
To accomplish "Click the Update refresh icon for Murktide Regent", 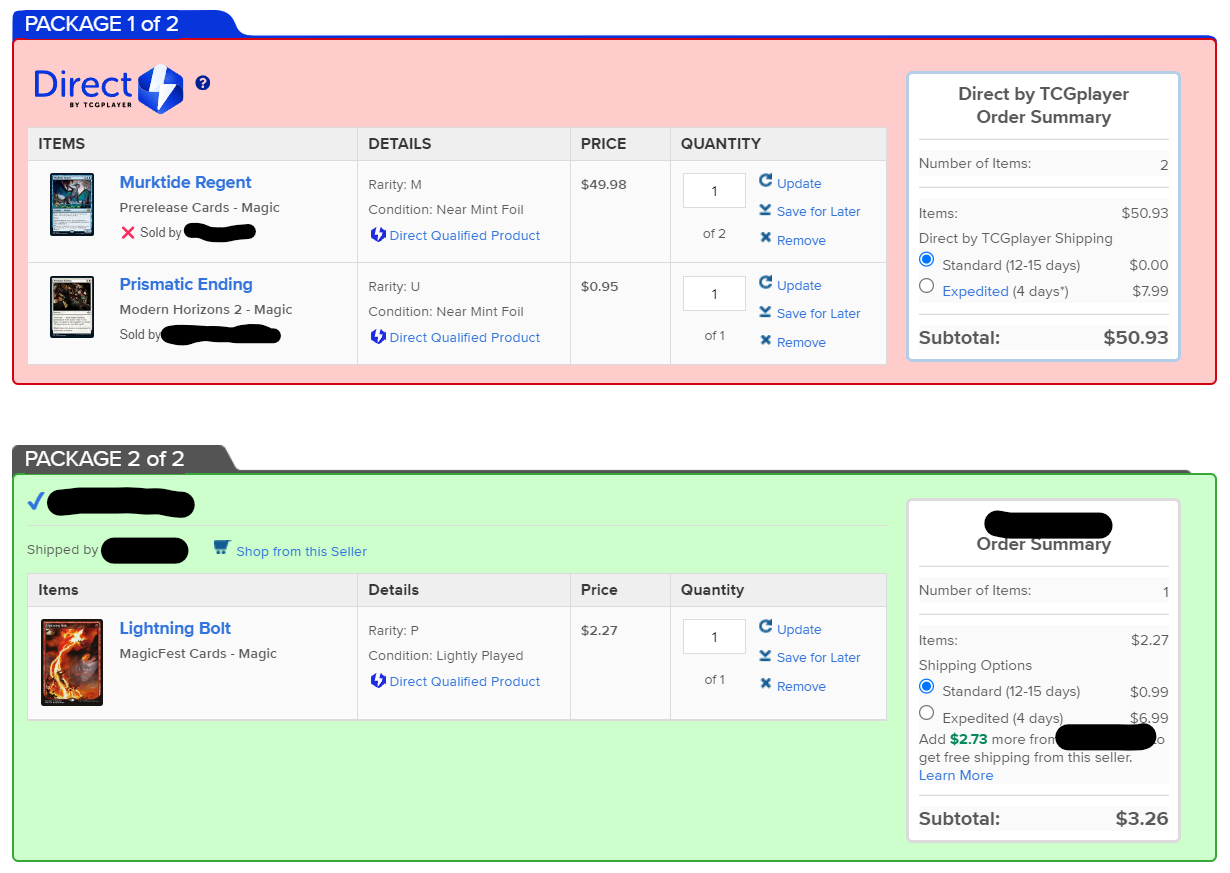I will click(766, 181).
